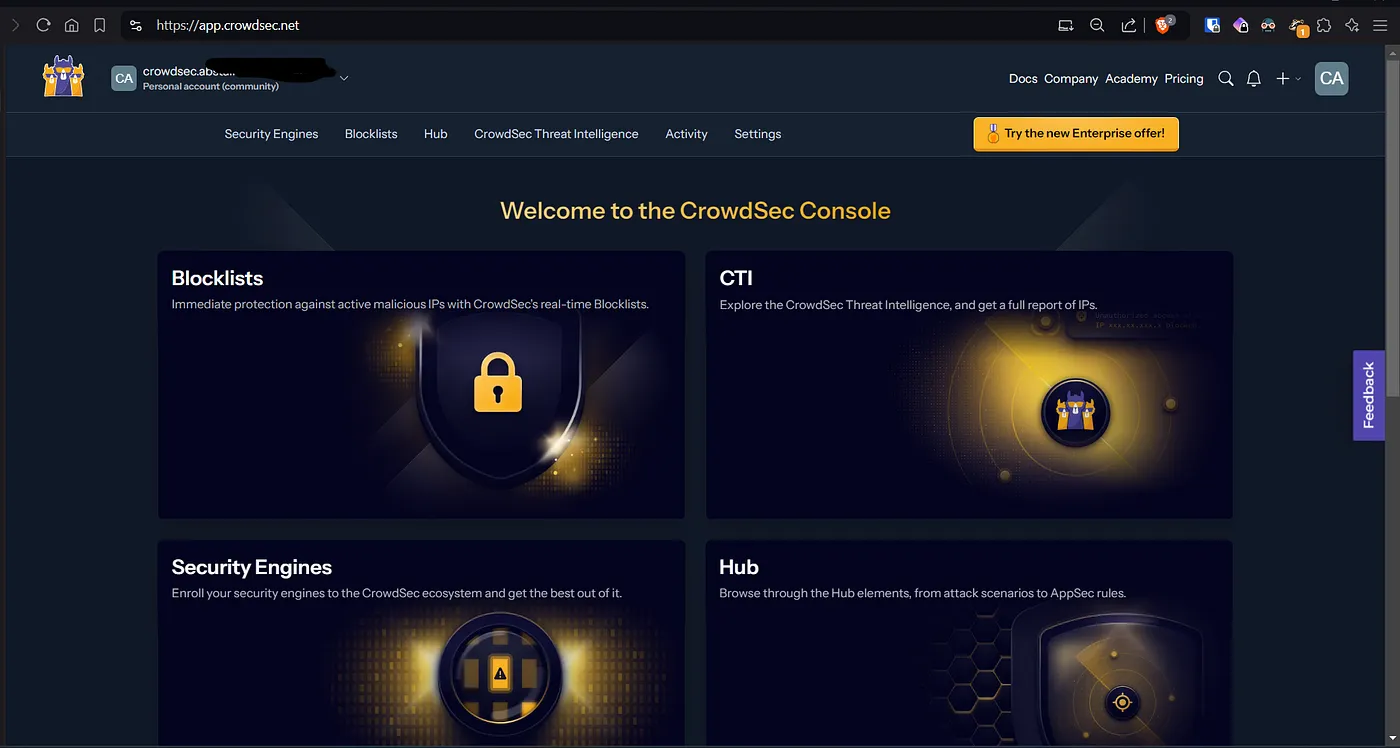Expand the account switcher chevron

pos(344,78)
